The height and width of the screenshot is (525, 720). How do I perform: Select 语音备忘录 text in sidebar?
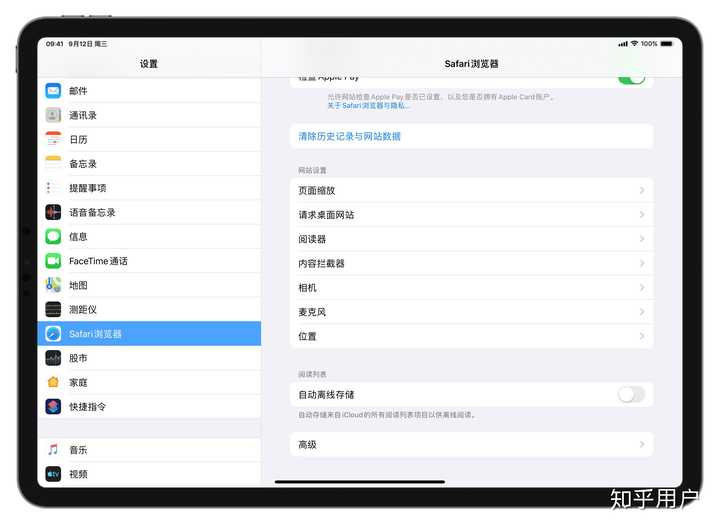[x=92, y=212]
